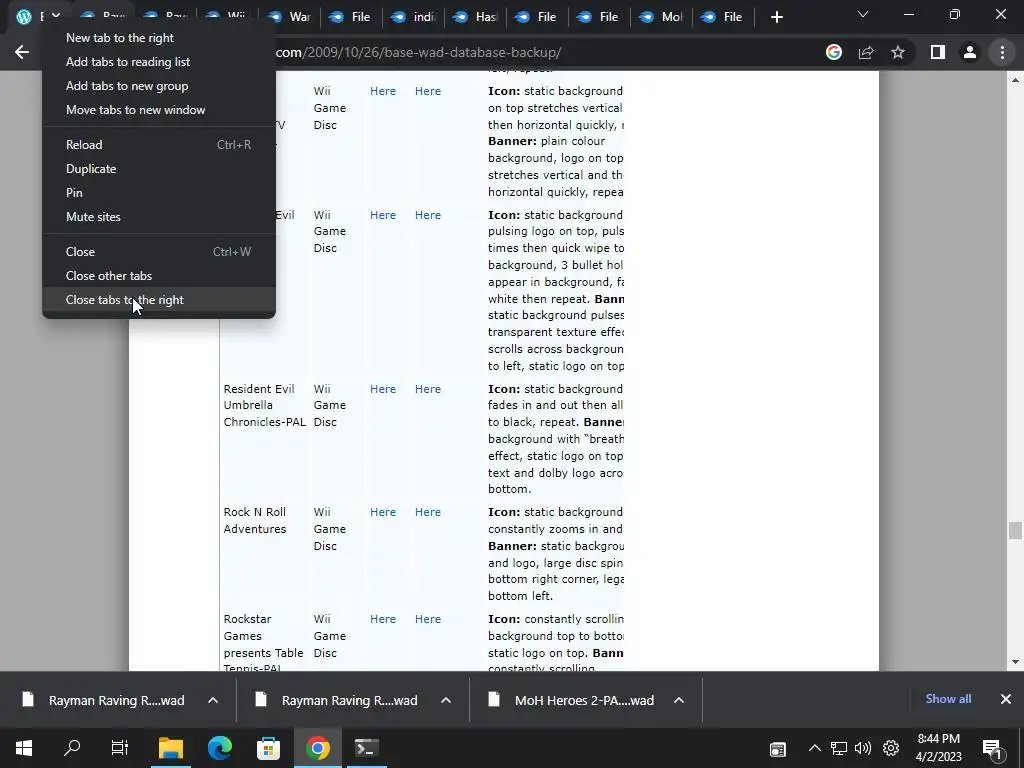Viewport: 1024px width, 768px height.
Task: Click 'Show all' downloads link
Action: pyautogui.click(x=948, y=699)
